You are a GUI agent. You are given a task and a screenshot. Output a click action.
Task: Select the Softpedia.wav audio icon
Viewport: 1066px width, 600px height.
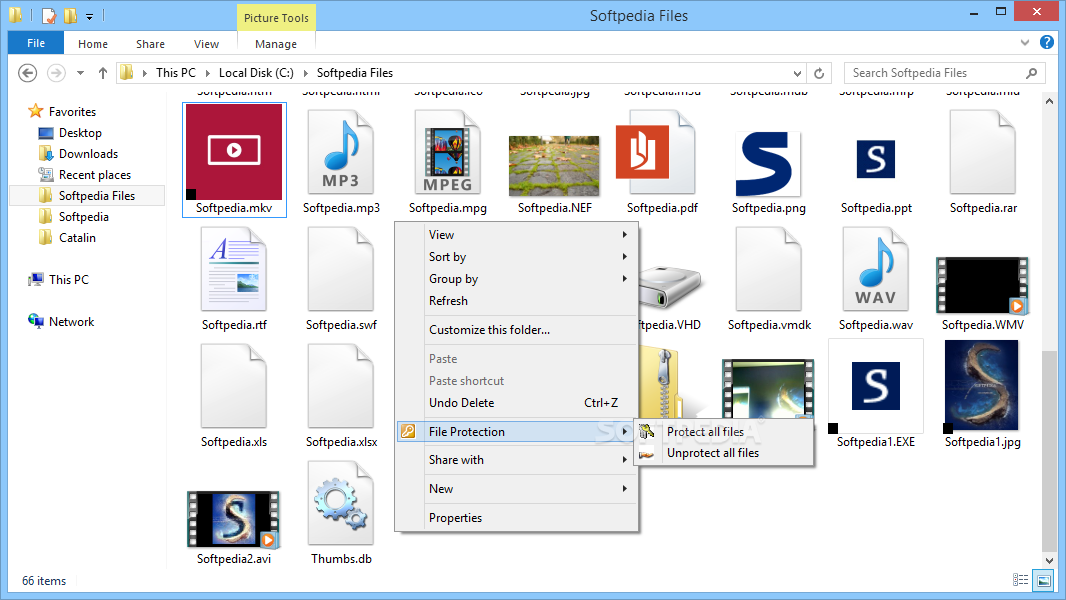click(876, 270)
